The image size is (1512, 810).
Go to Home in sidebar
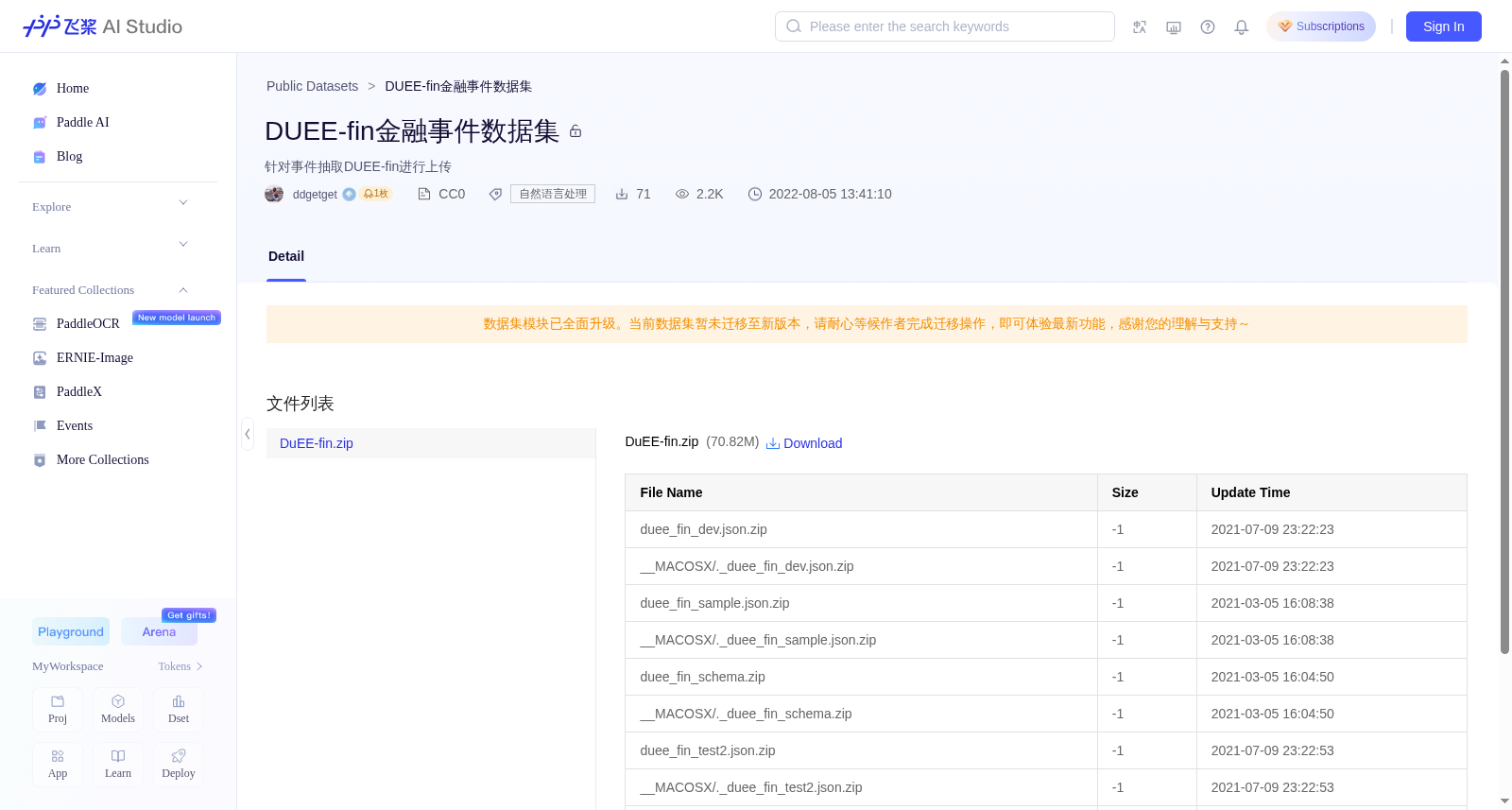pyautogui.click(x=73, y=89)
